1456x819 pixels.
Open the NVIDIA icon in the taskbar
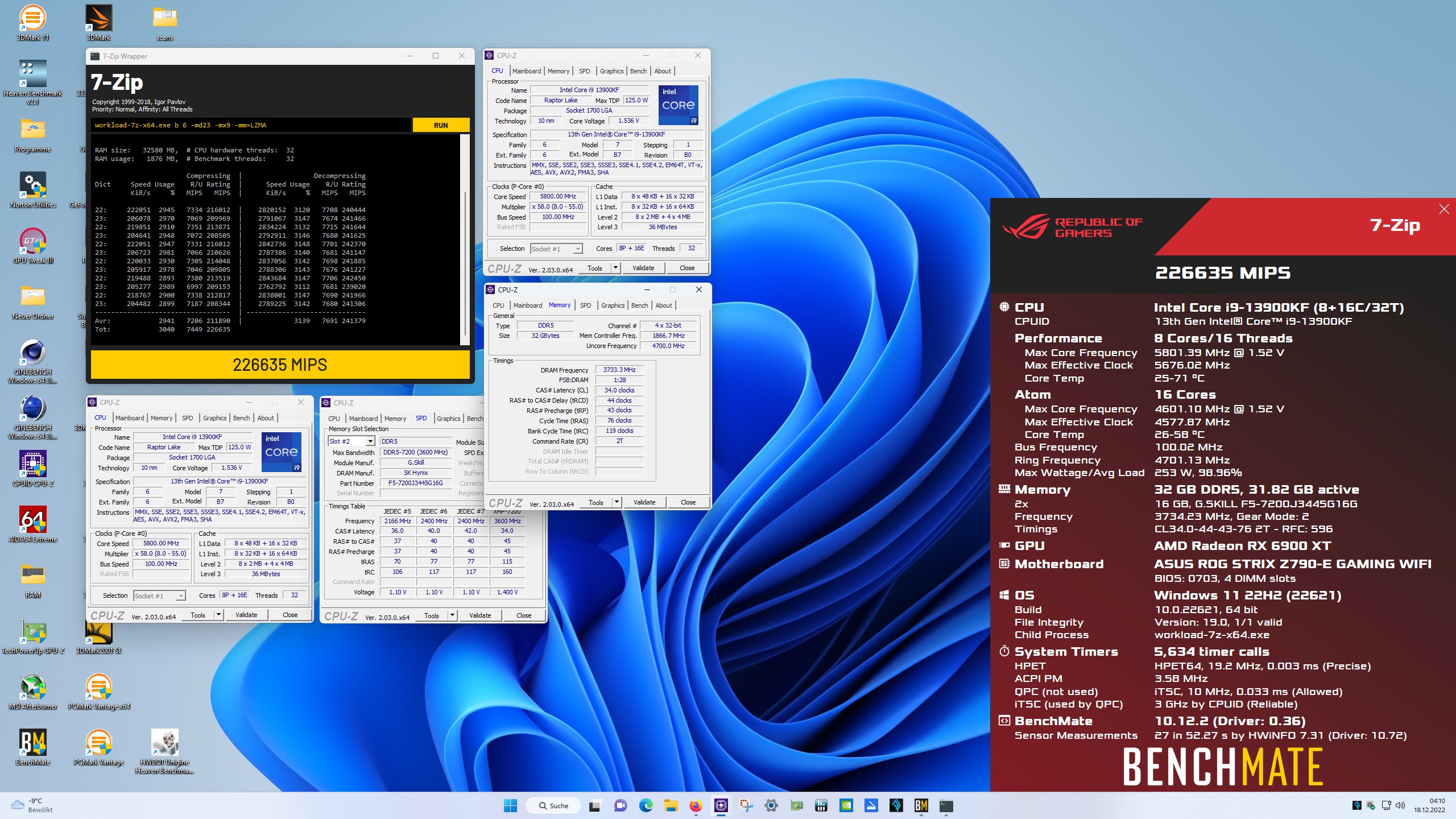(846, 805)
